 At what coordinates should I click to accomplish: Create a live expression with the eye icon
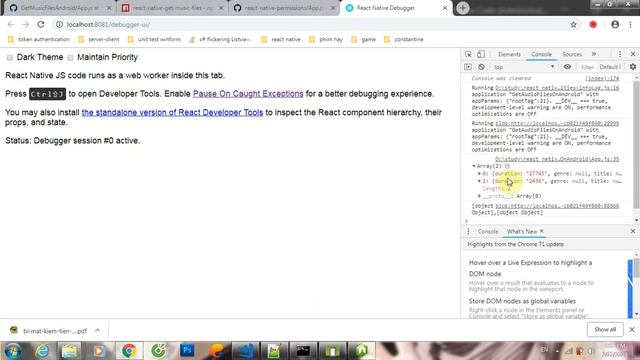point(567,67)
